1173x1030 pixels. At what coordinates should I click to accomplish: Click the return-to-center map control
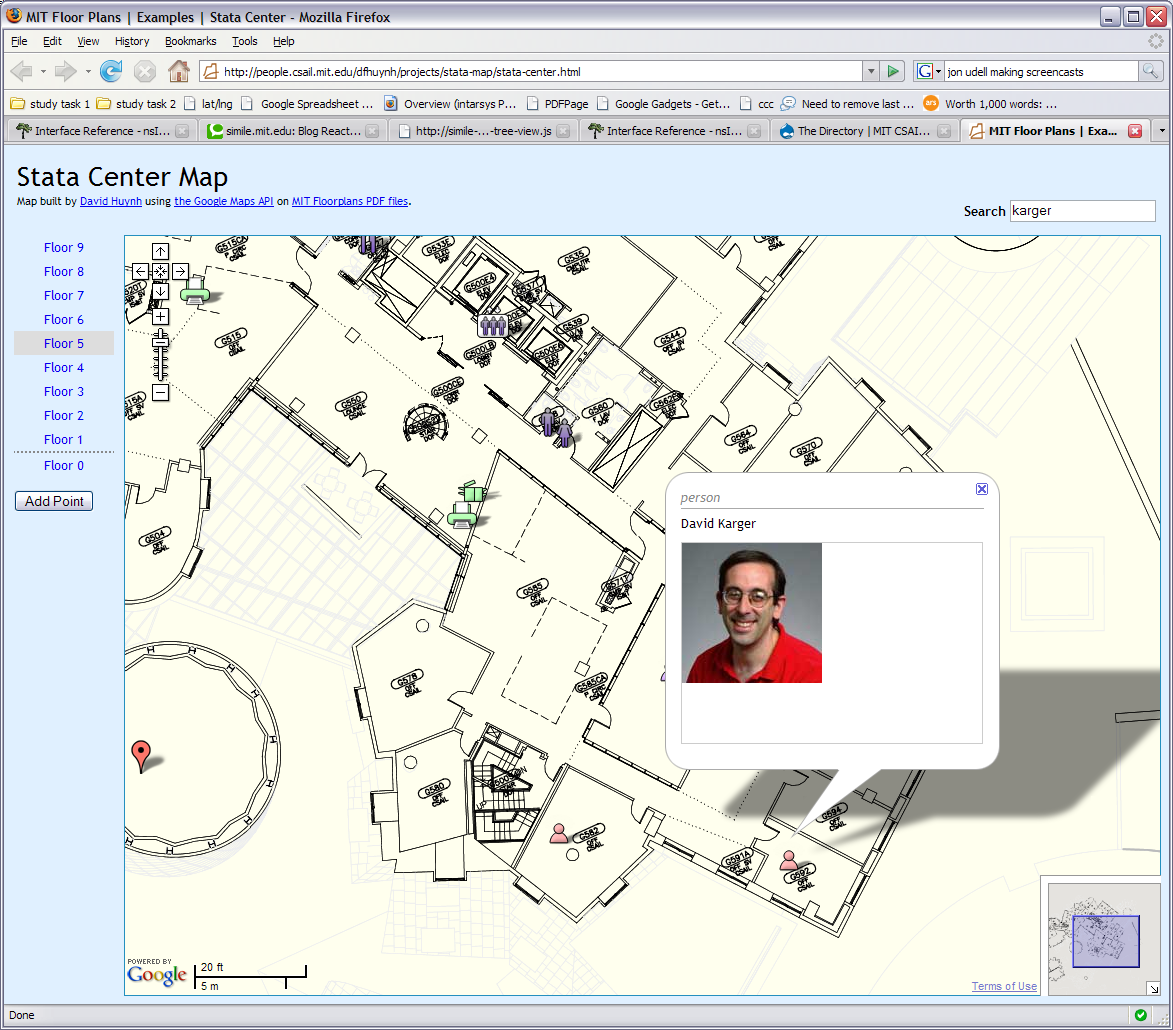click(160, 271)
